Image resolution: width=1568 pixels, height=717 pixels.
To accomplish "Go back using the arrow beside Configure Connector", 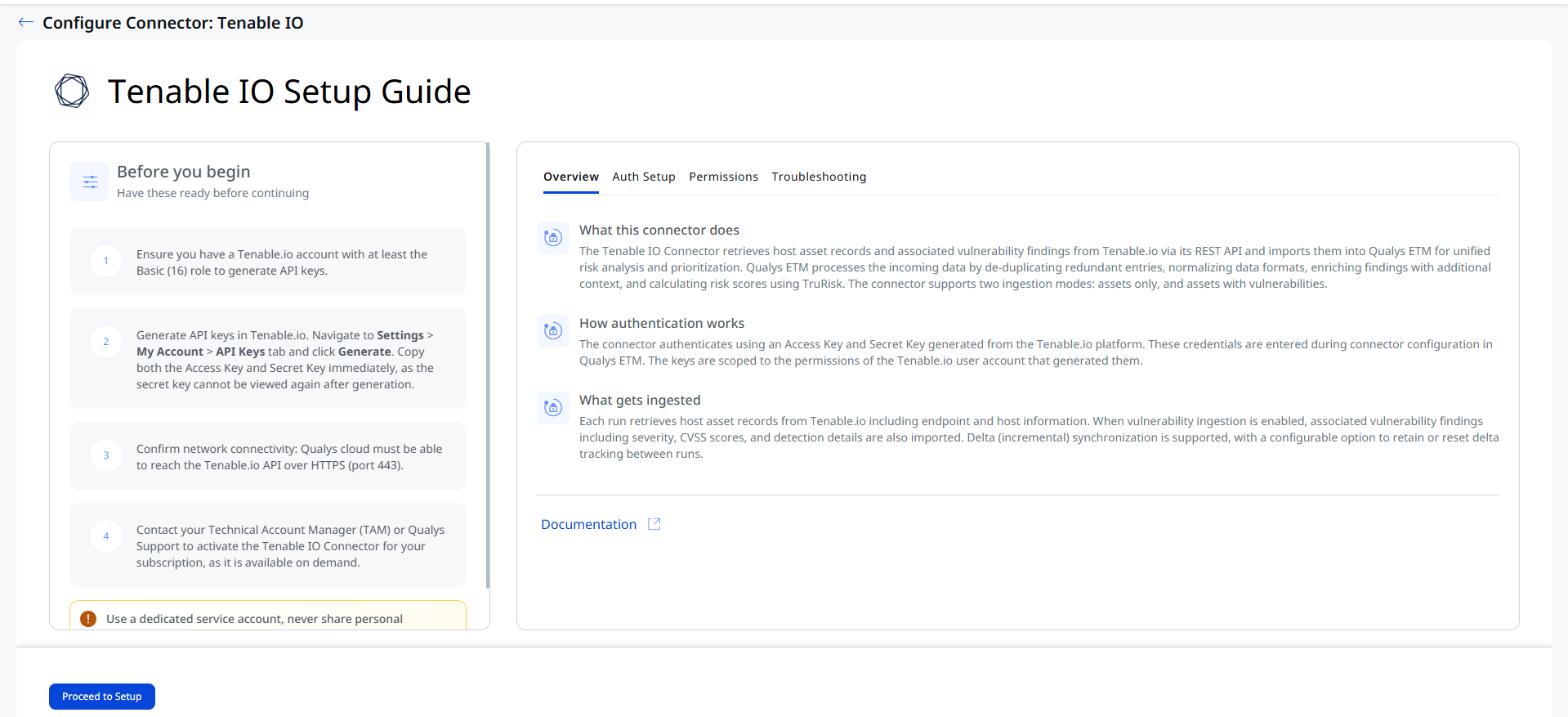I will tap(26, 23).
